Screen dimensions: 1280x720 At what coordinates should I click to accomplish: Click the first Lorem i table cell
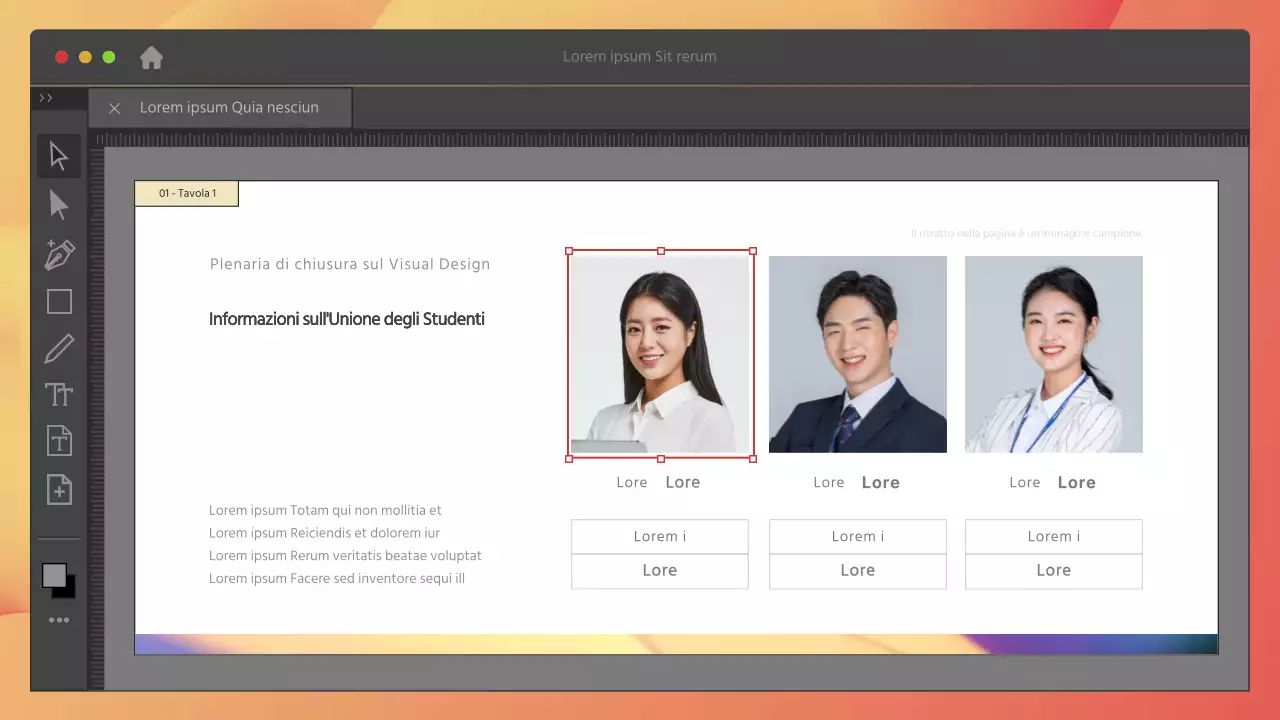point(659,536)
